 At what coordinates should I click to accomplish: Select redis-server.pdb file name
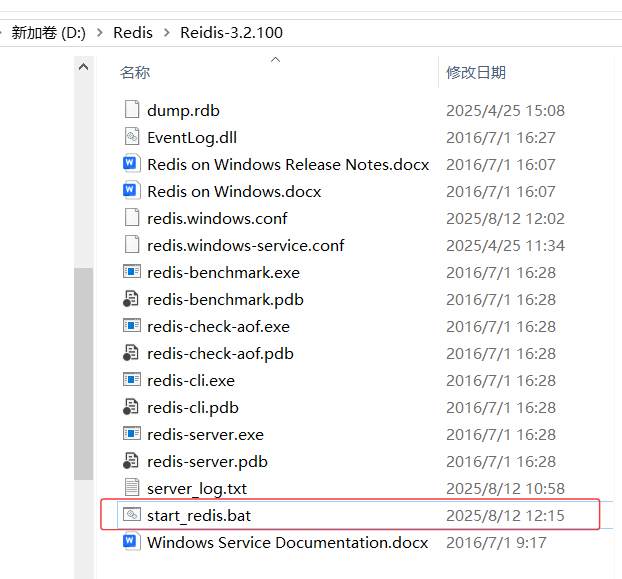(207, 461)
